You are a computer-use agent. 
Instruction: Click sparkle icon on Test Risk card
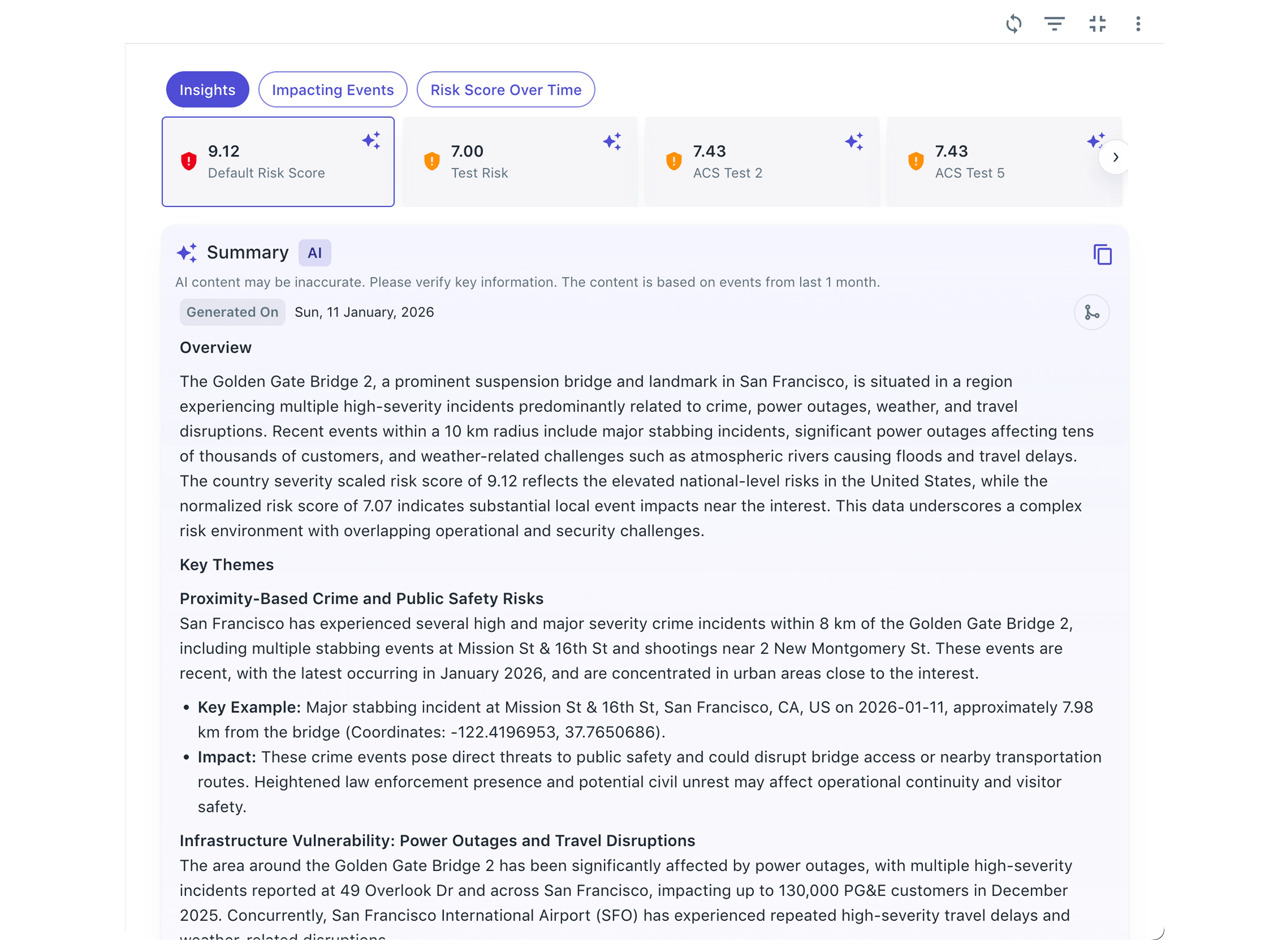click(612, 141)
